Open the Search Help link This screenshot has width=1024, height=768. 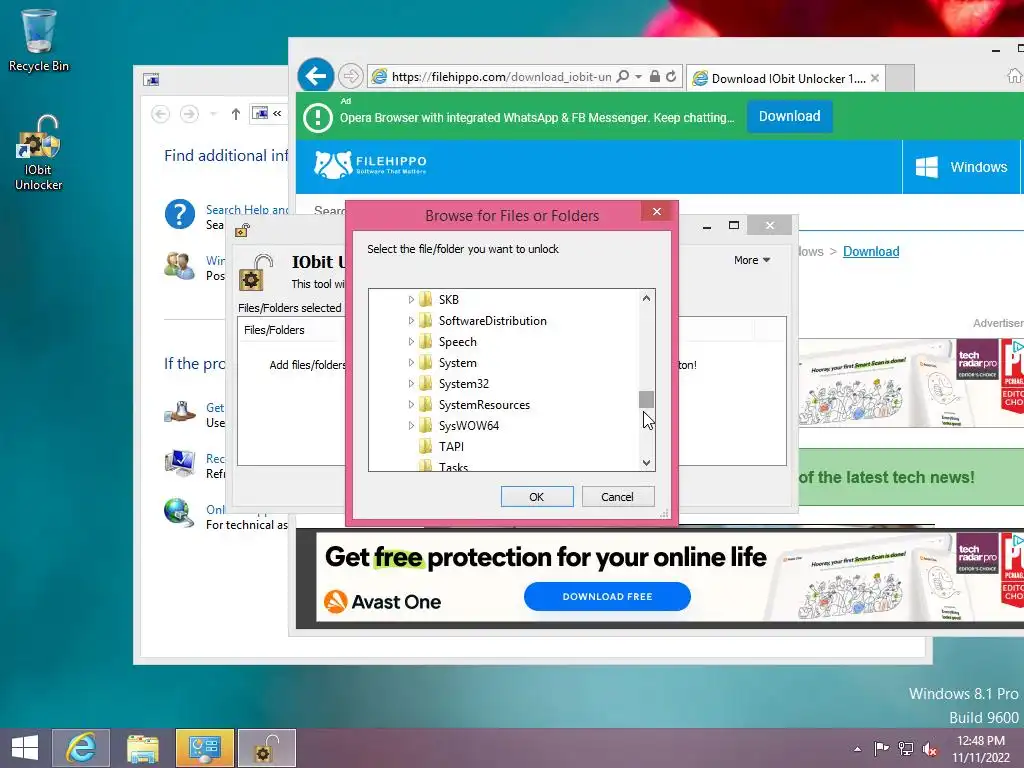coord(248,210)
